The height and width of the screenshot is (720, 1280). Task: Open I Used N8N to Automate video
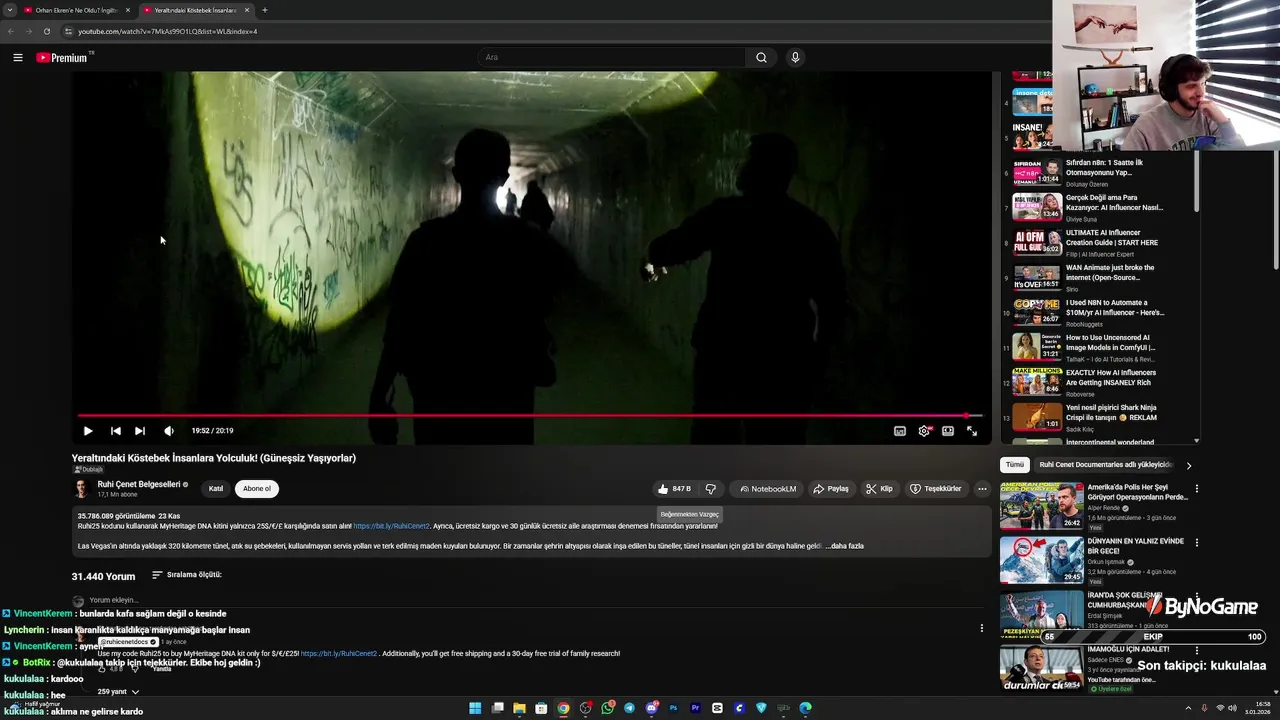(1115, 308)
